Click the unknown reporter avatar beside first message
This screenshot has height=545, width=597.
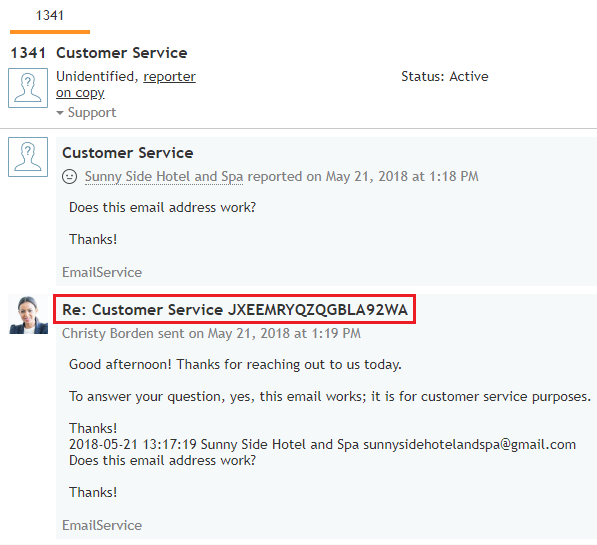[x=28, y=157]
